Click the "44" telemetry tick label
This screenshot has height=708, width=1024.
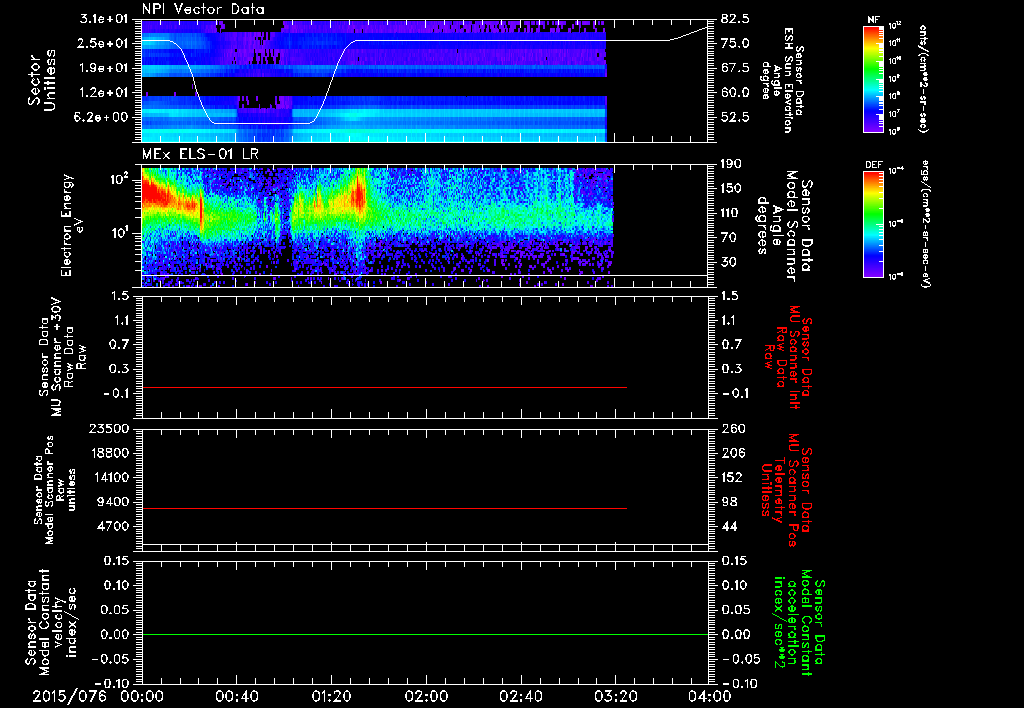point(729,526)
